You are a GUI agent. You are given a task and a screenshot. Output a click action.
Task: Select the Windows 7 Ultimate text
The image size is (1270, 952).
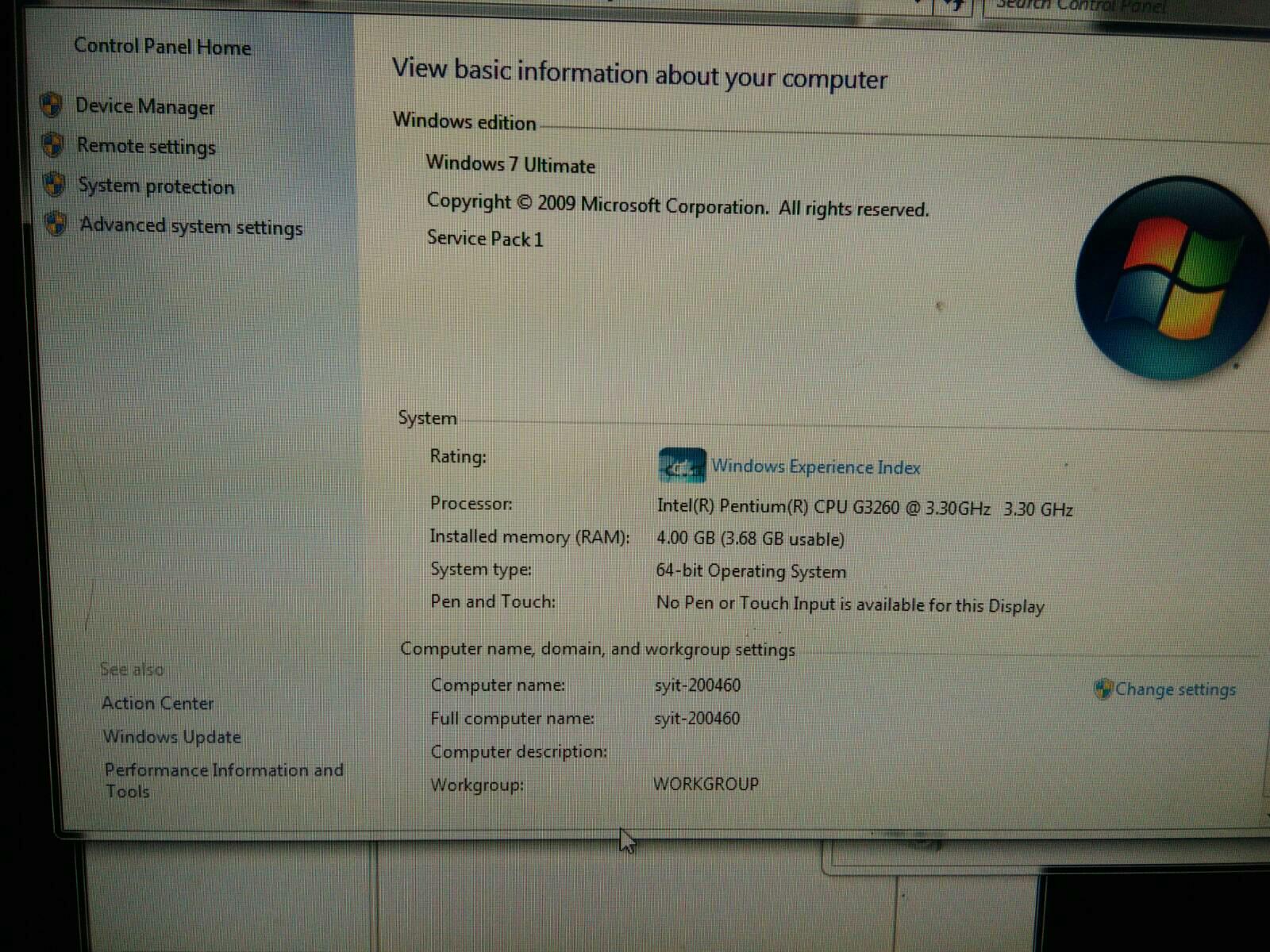click(x=510, y=164)
